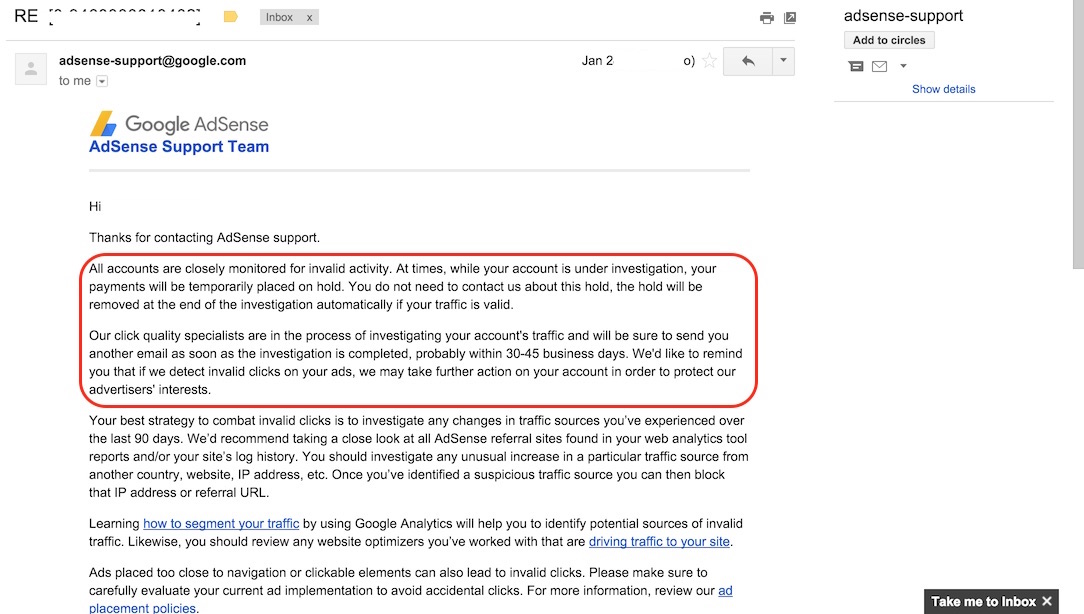The image size is (1084, 614).
Task: Follow the 'how to segment your traffic' link
Action: tap(221, 523)
